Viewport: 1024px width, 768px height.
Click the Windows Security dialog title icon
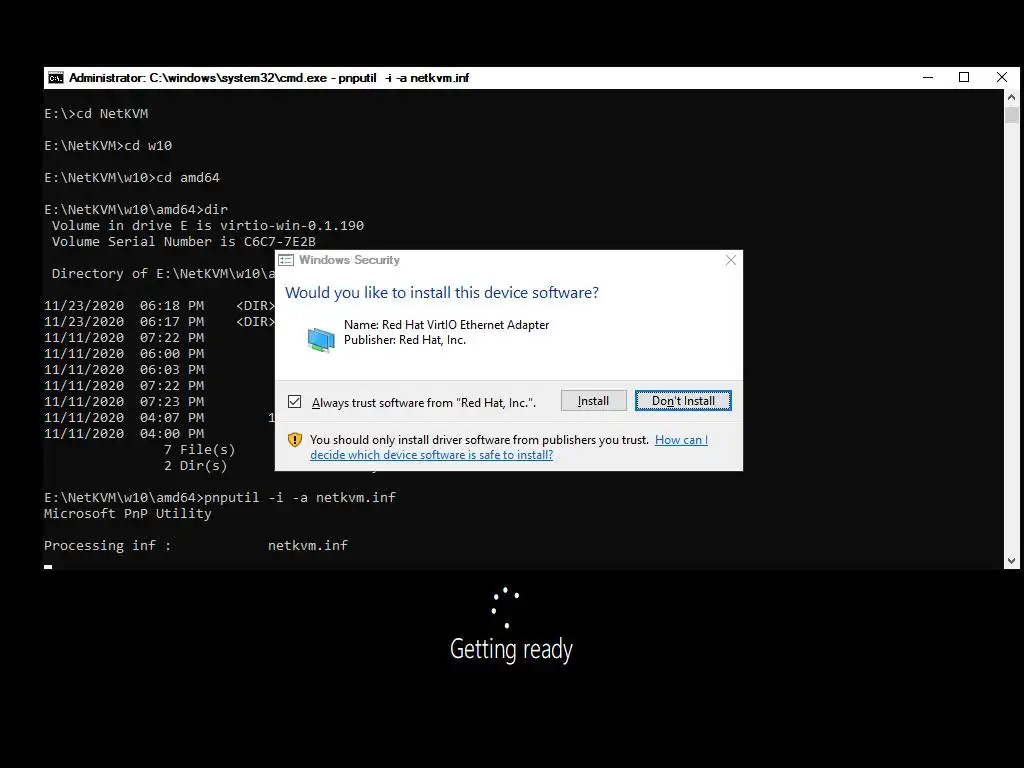point(286,260)
